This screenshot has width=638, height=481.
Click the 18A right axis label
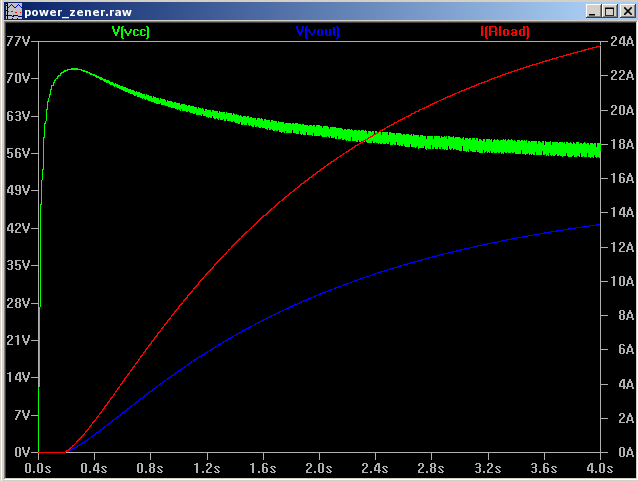[622, 144]
